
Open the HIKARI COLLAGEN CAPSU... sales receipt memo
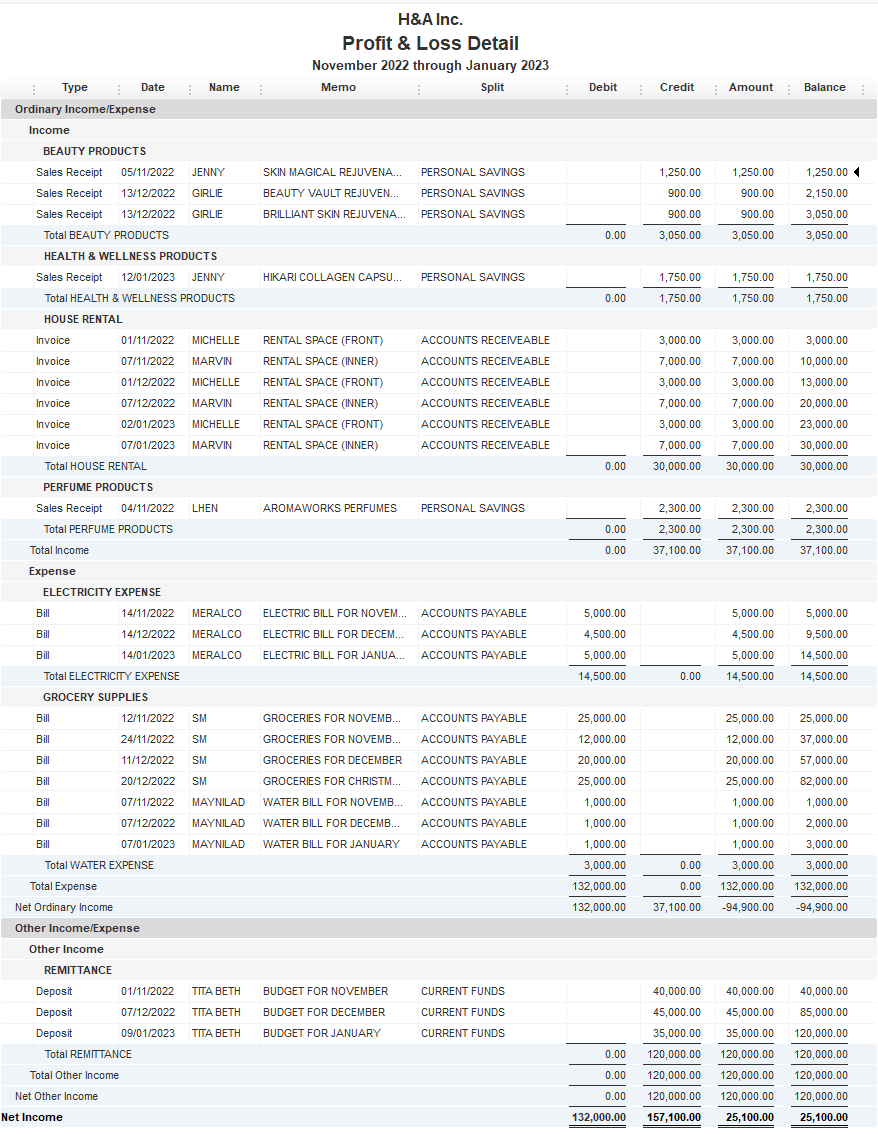[x=332, y=277]
